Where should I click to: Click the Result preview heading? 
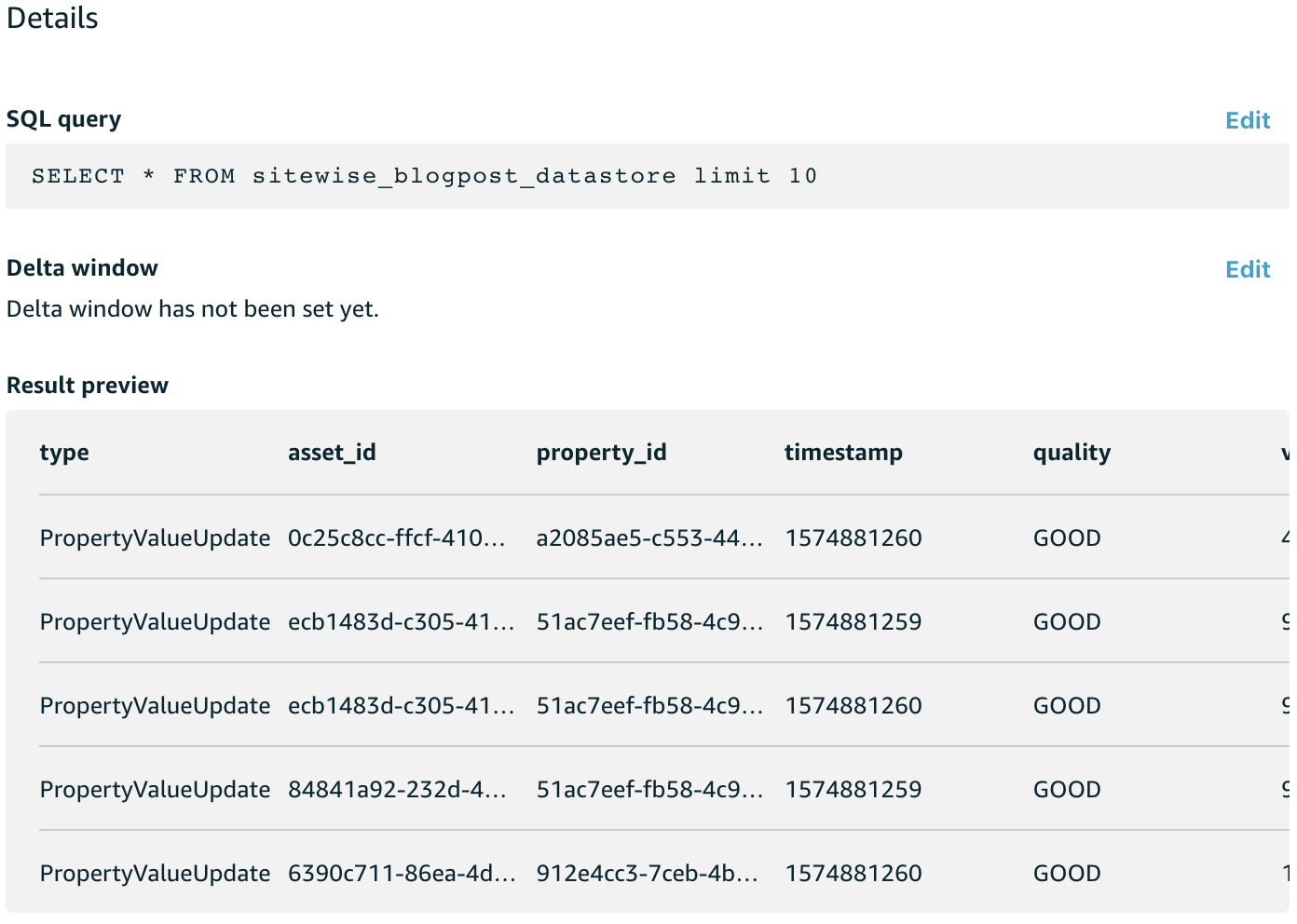(x=88, y=386)
